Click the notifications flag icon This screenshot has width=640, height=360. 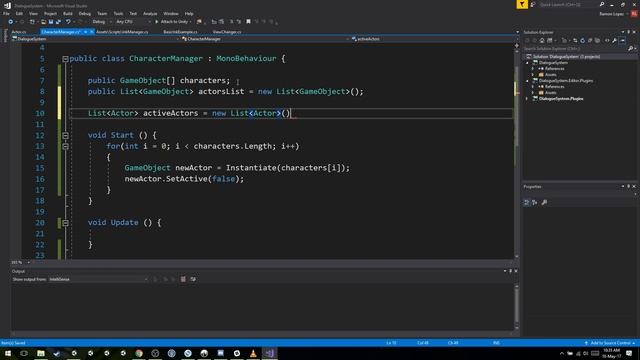(522, 4)
